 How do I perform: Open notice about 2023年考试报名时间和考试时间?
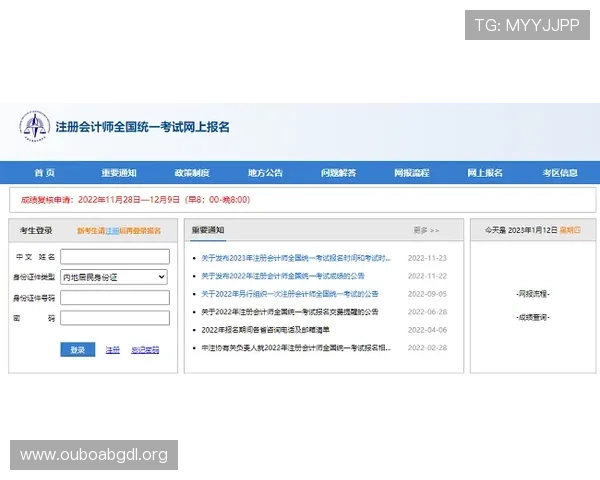(296, 258)
